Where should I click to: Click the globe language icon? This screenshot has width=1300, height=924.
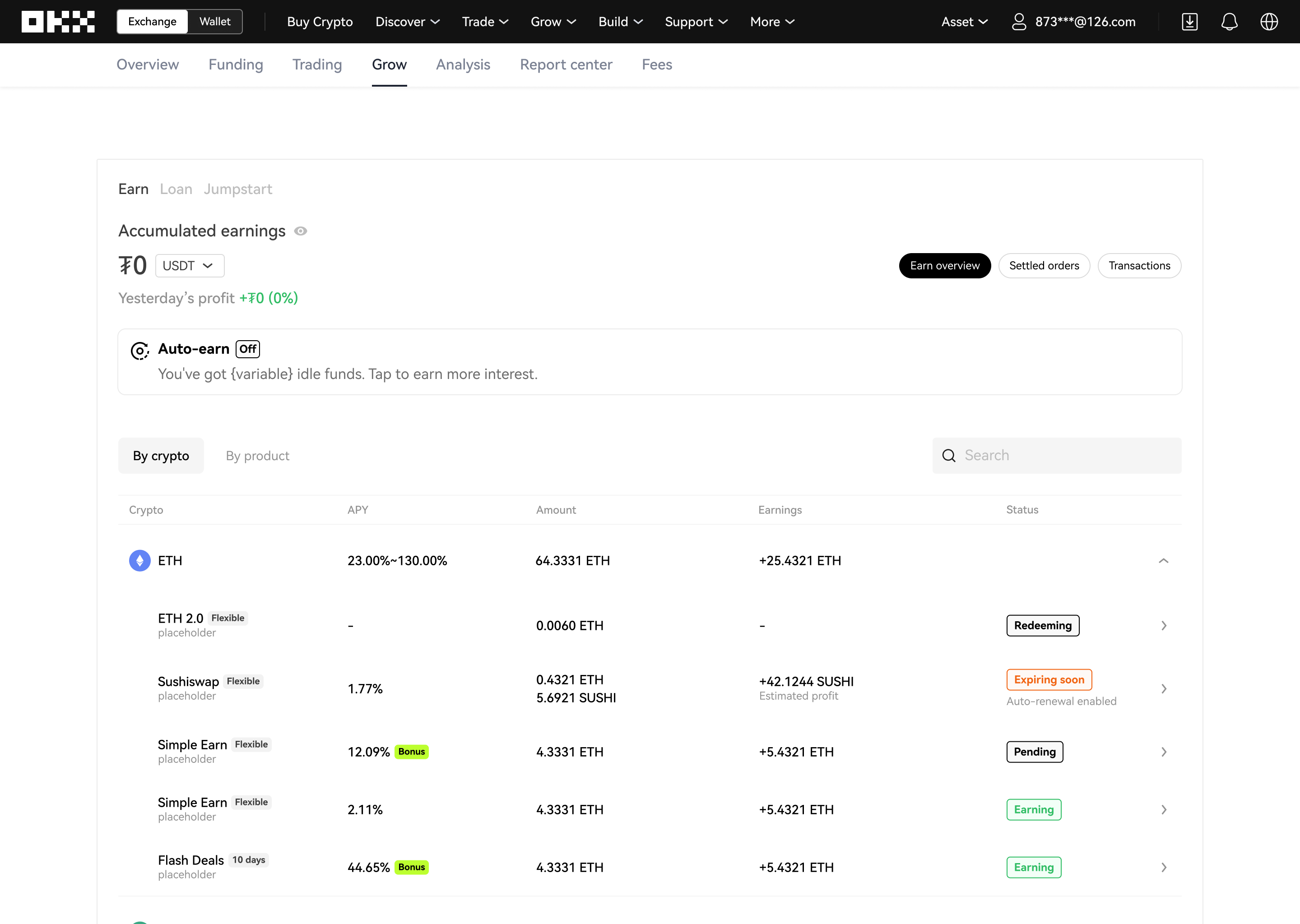[x=1269, y=22]
